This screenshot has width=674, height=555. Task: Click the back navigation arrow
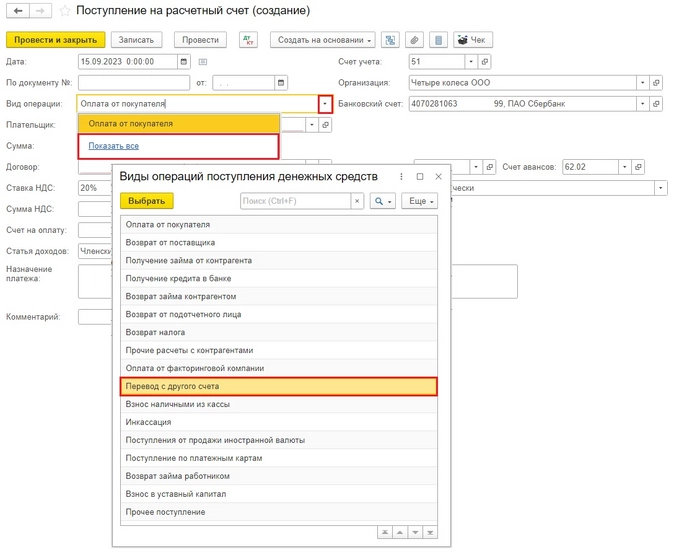tap(18, 11)
